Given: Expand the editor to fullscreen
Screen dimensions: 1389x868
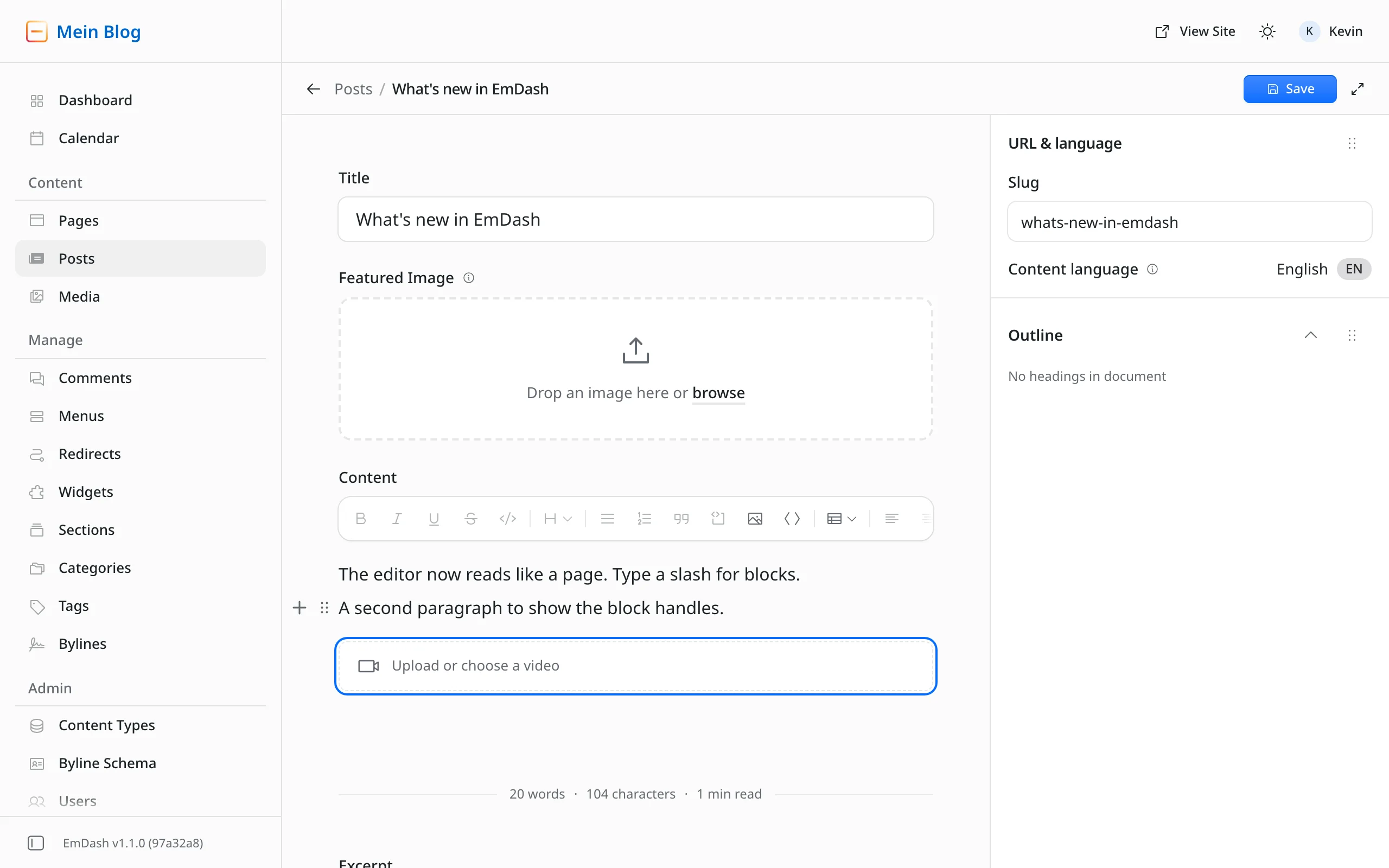Looking at the screenshot, I should click(x=1358, y=89).
